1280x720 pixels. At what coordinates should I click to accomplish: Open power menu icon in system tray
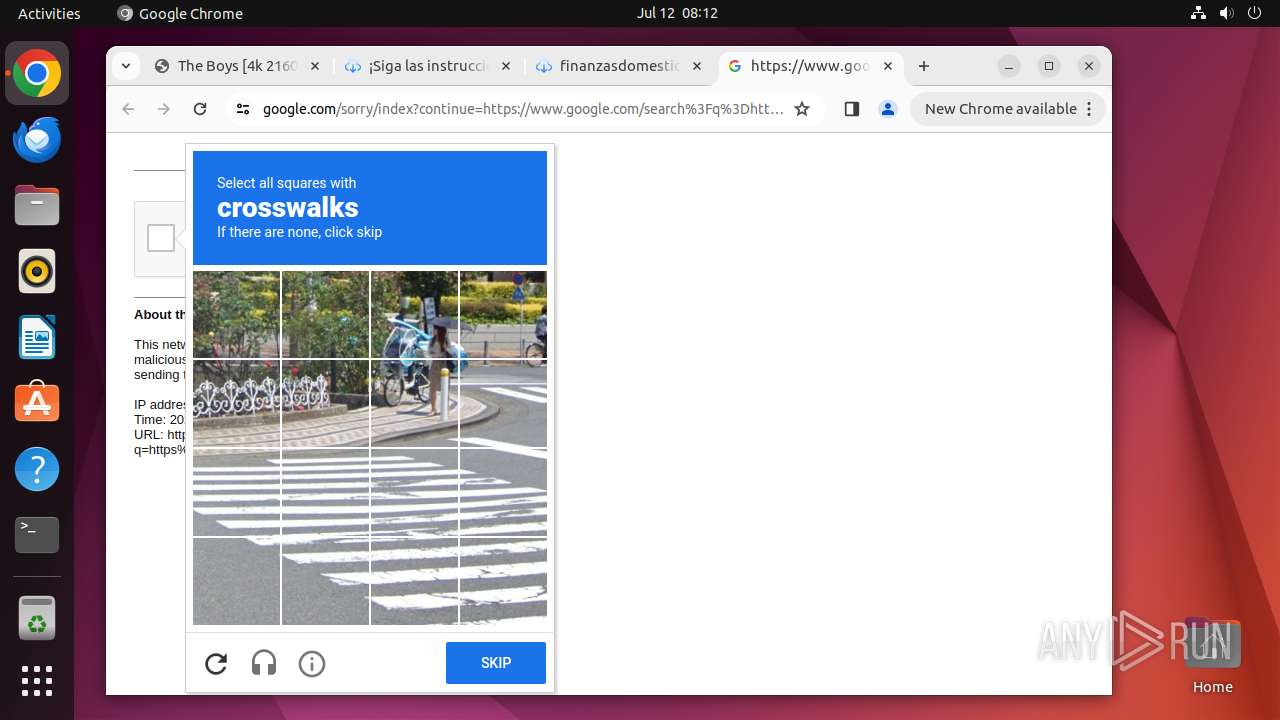tap(1255, 13)
